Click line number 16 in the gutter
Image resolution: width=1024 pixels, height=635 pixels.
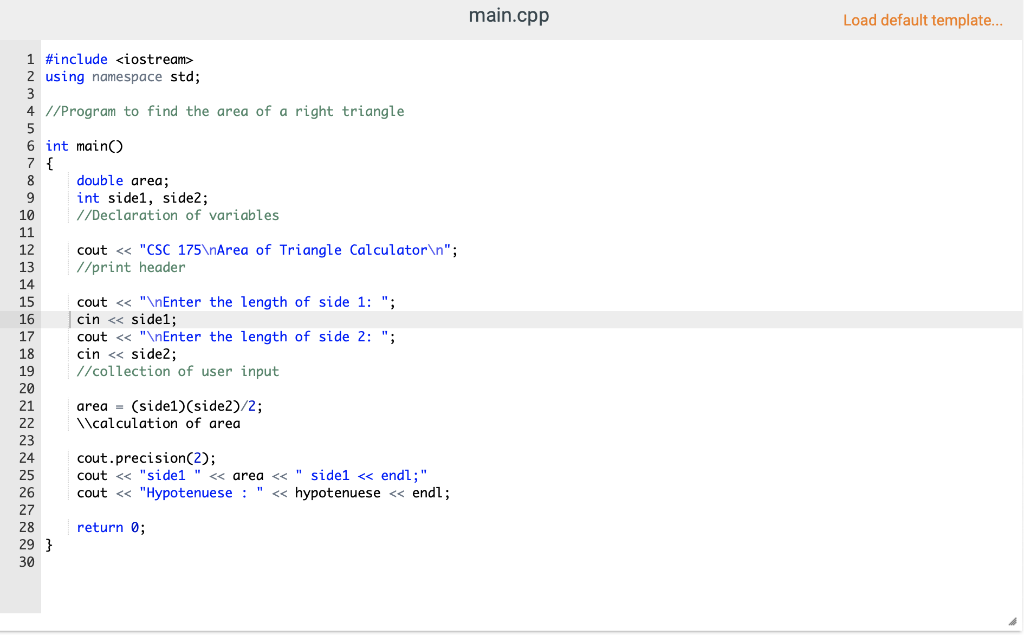27,319
